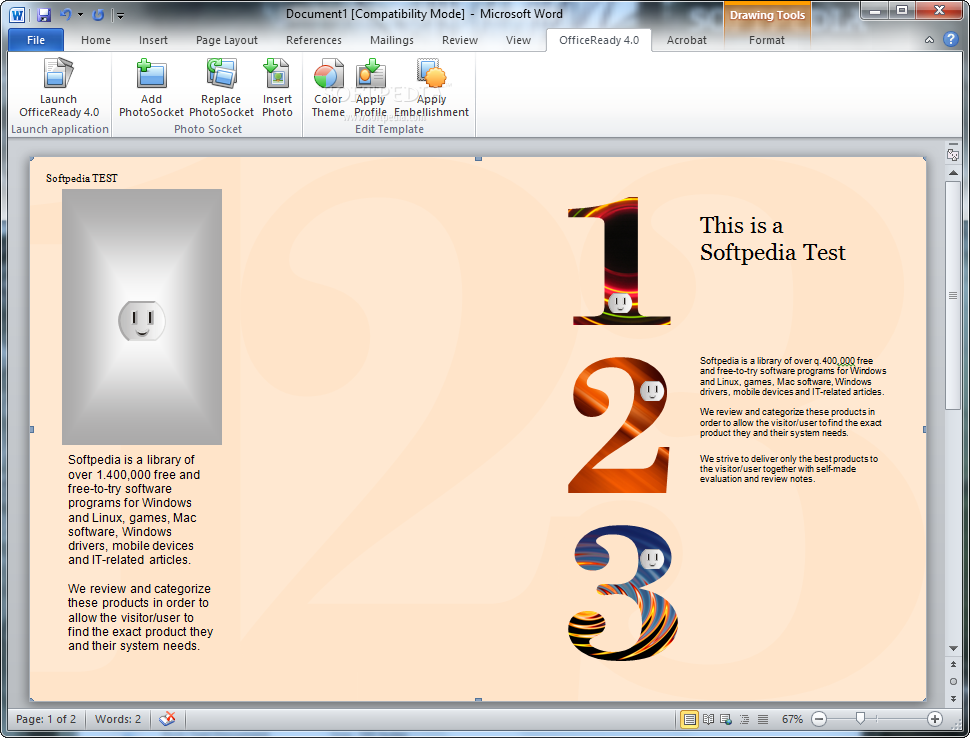Open the Mailings tab
Image resolution: width=970 pixels, height=738 pixels.
pos(392,40)
